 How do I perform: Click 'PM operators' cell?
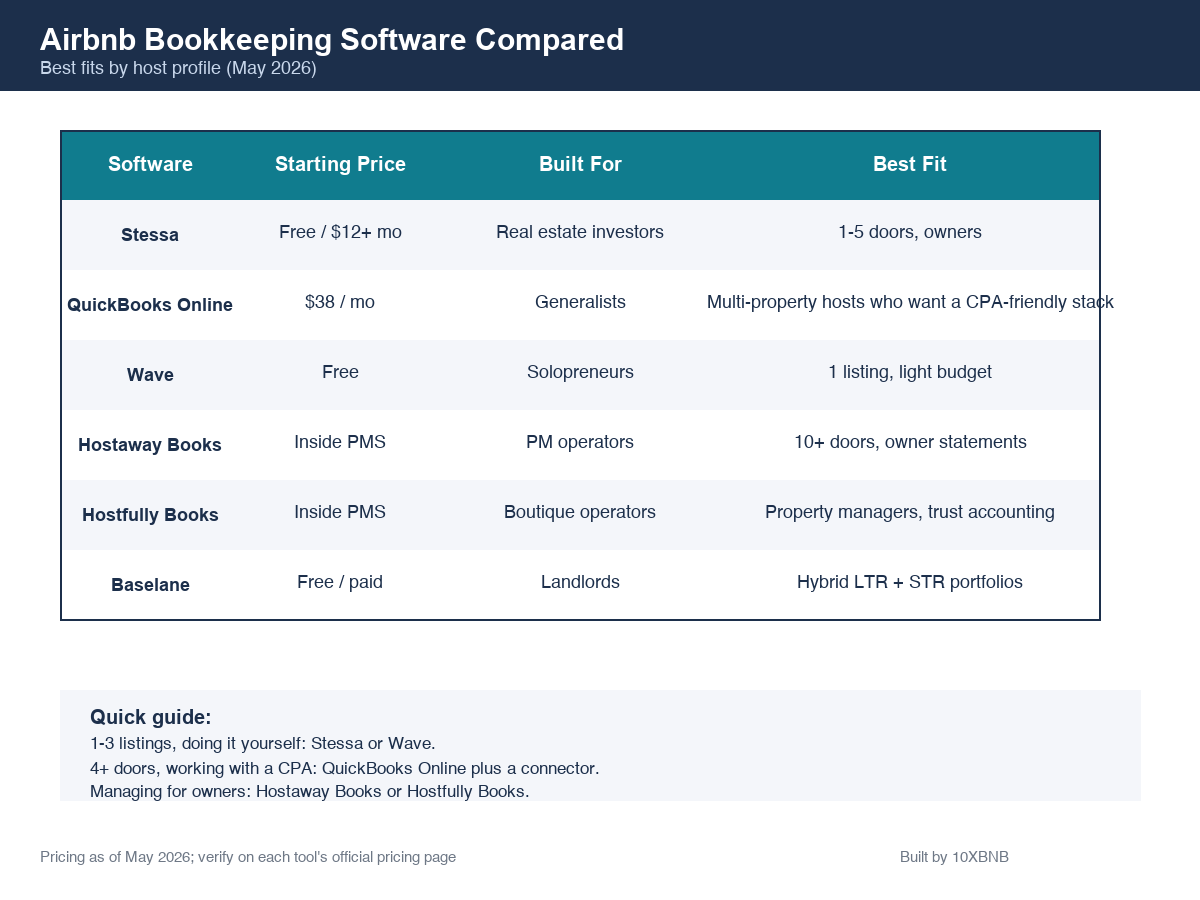click(x=580, y=442)
